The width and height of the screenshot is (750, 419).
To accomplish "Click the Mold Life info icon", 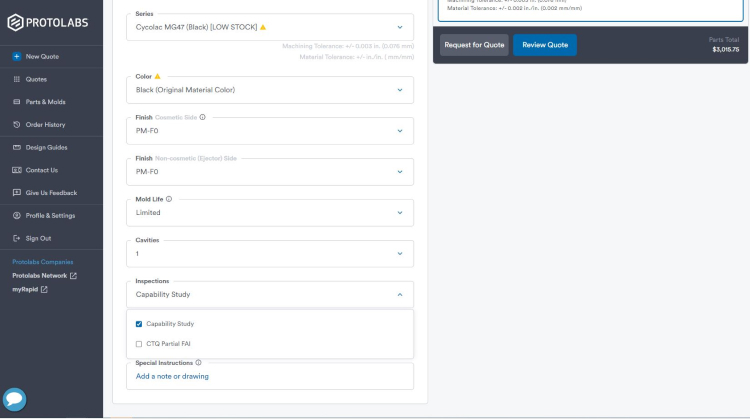I will pos(168,199).
